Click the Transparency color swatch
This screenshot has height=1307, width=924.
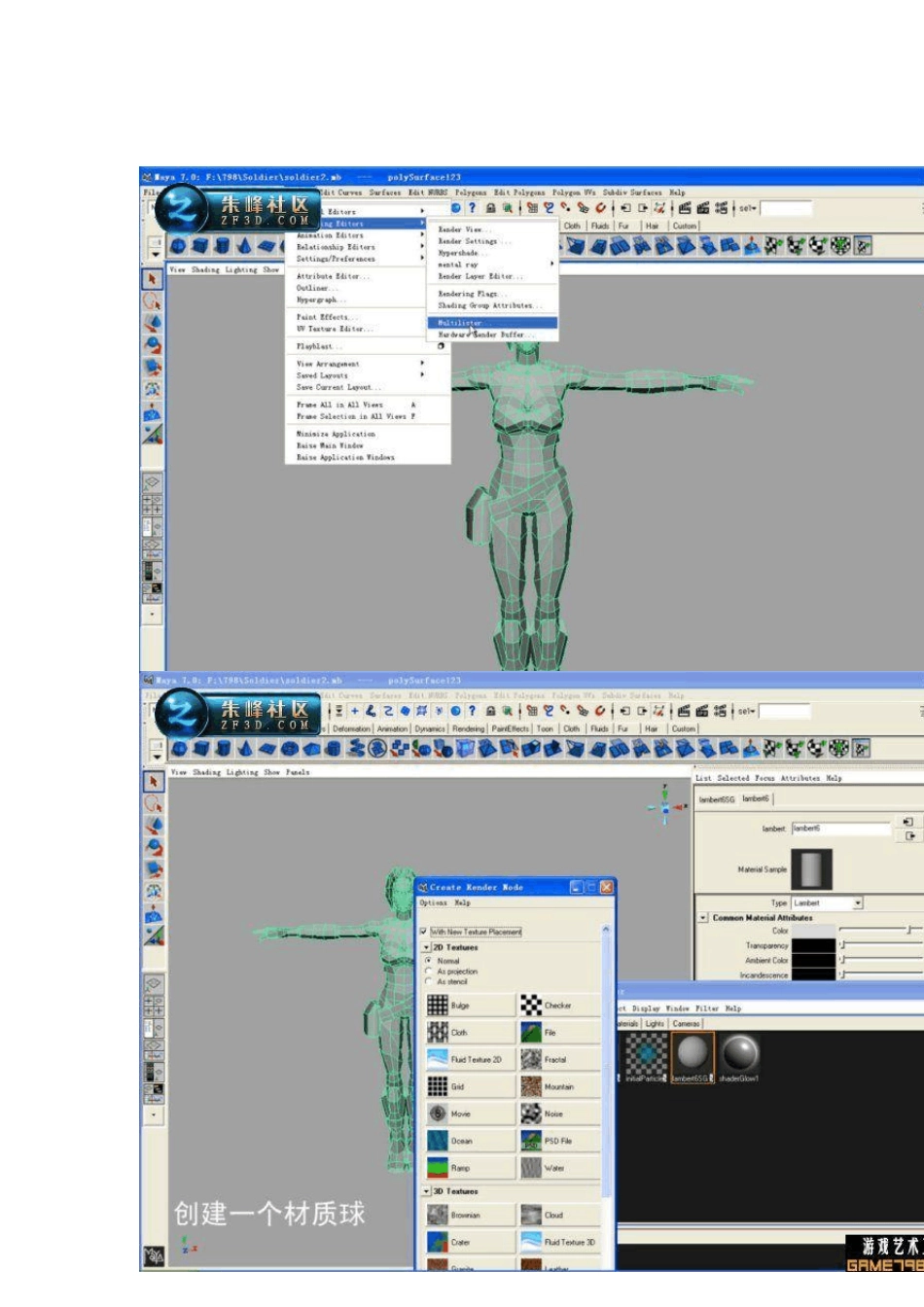click(x=813, y=945)
